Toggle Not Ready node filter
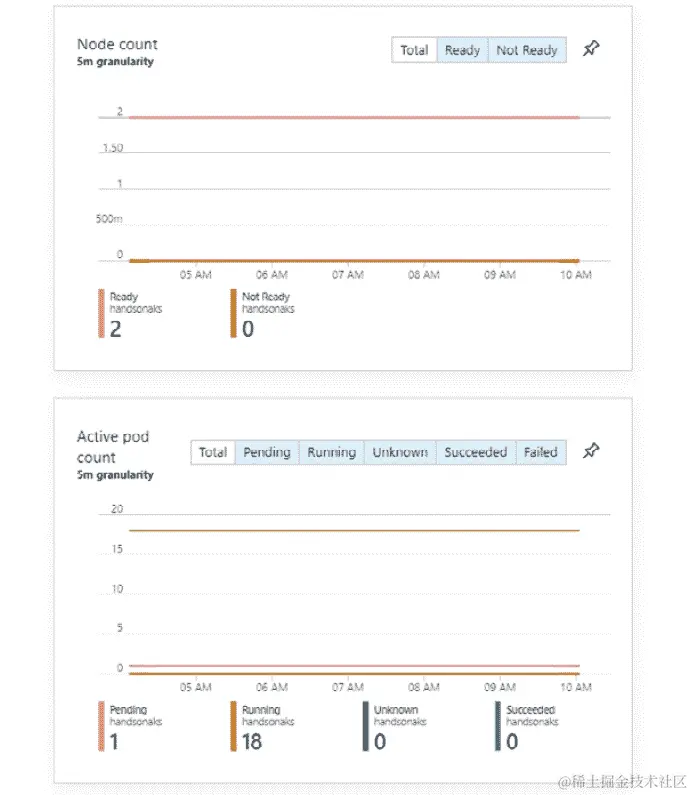Image resolution: width=692 pixels, height=795 pixels. (527, 50)
